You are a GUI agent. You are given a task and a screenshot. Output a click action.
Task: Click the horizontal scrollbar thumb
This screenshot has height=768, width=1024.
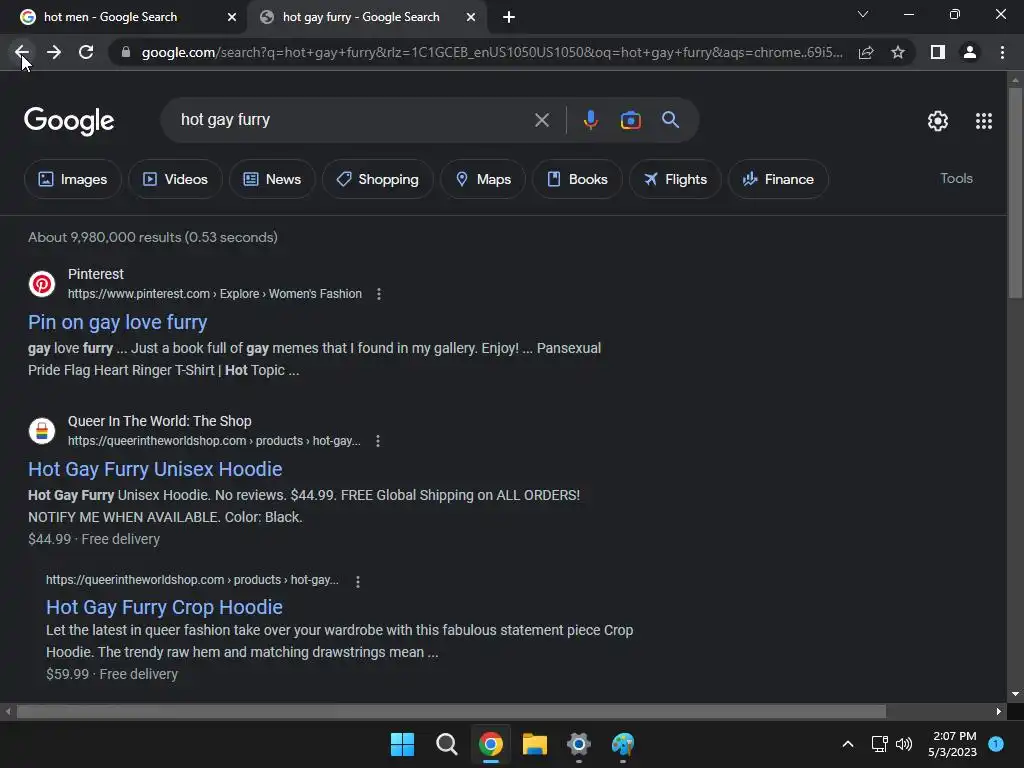[x=451, y=711]
